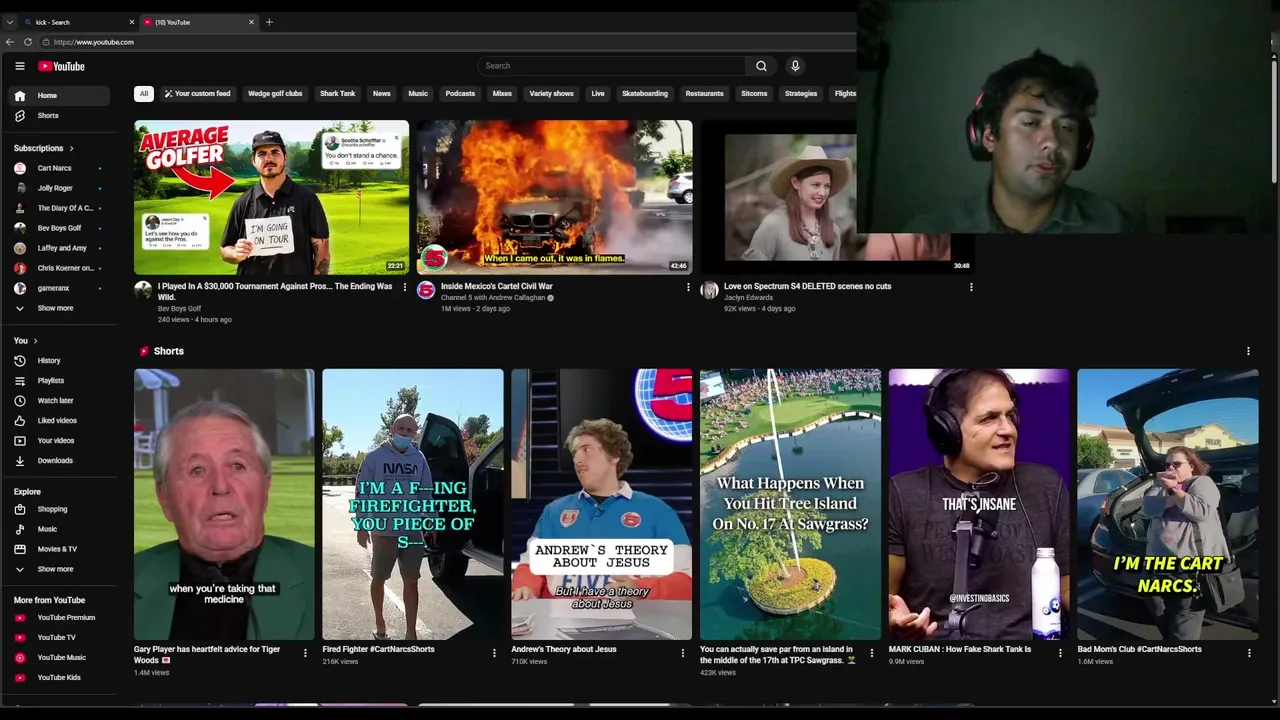Open options for Fired Fighter short

(x=494, y=653)
